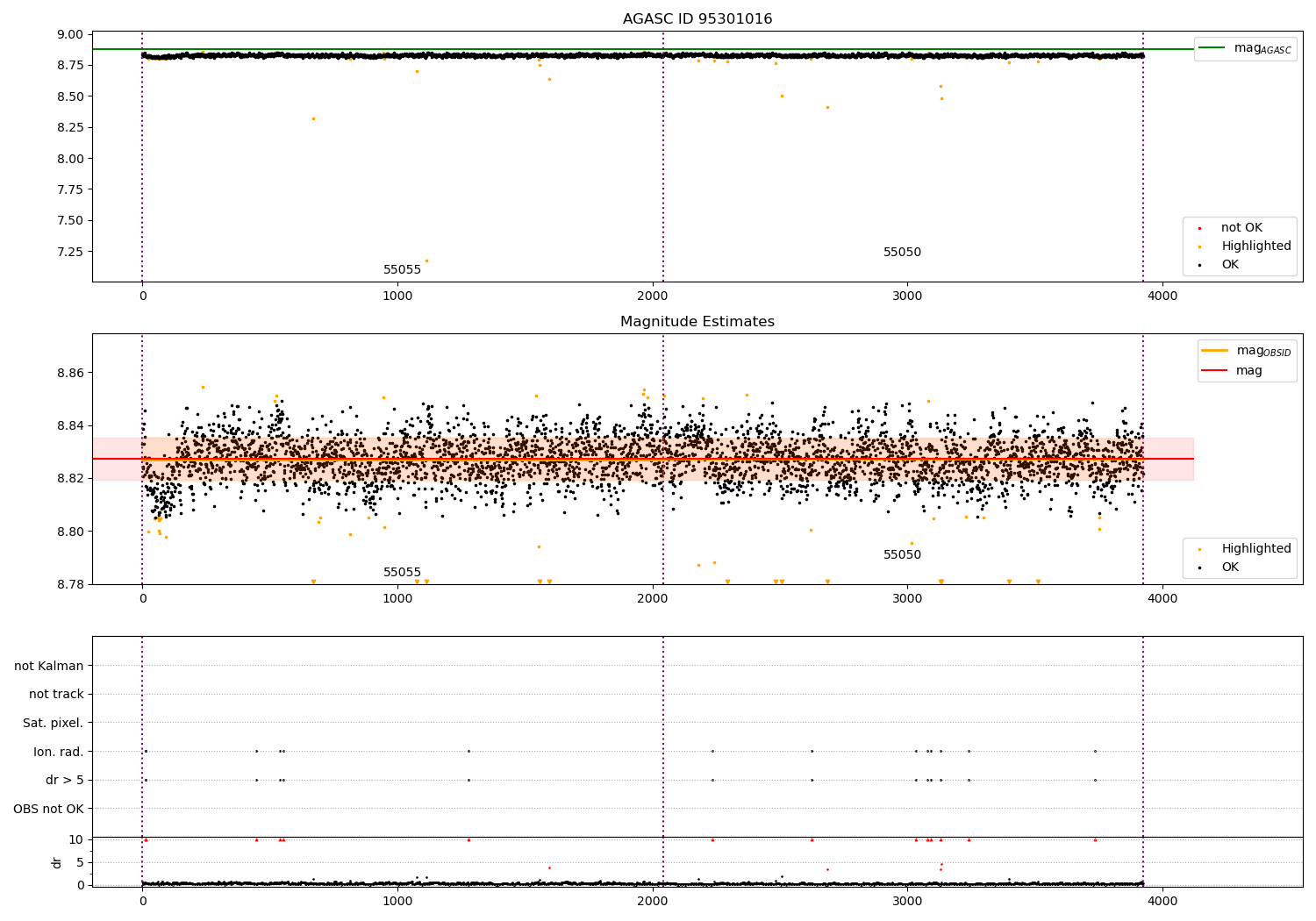Click the 8.82 y-axis tick label
This screenshot has width=1316, height=921.
(70, 479)
